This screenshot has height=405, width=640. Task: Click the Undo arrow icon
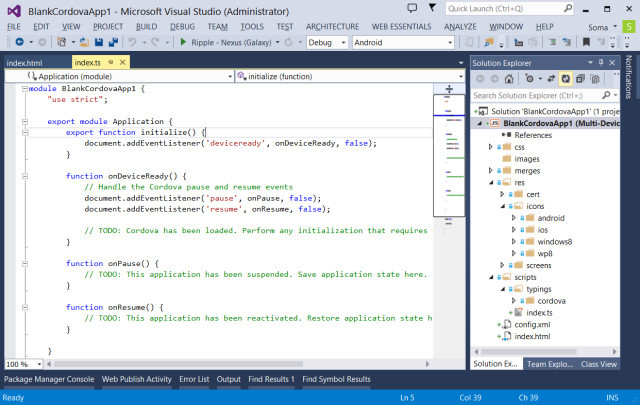(132, 42)
